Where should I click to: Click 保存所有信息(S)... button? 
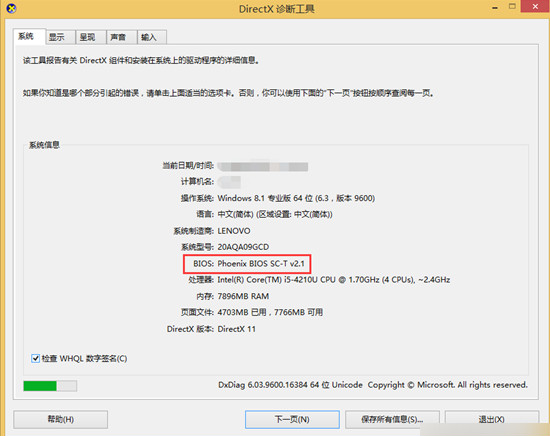(392, 419)
